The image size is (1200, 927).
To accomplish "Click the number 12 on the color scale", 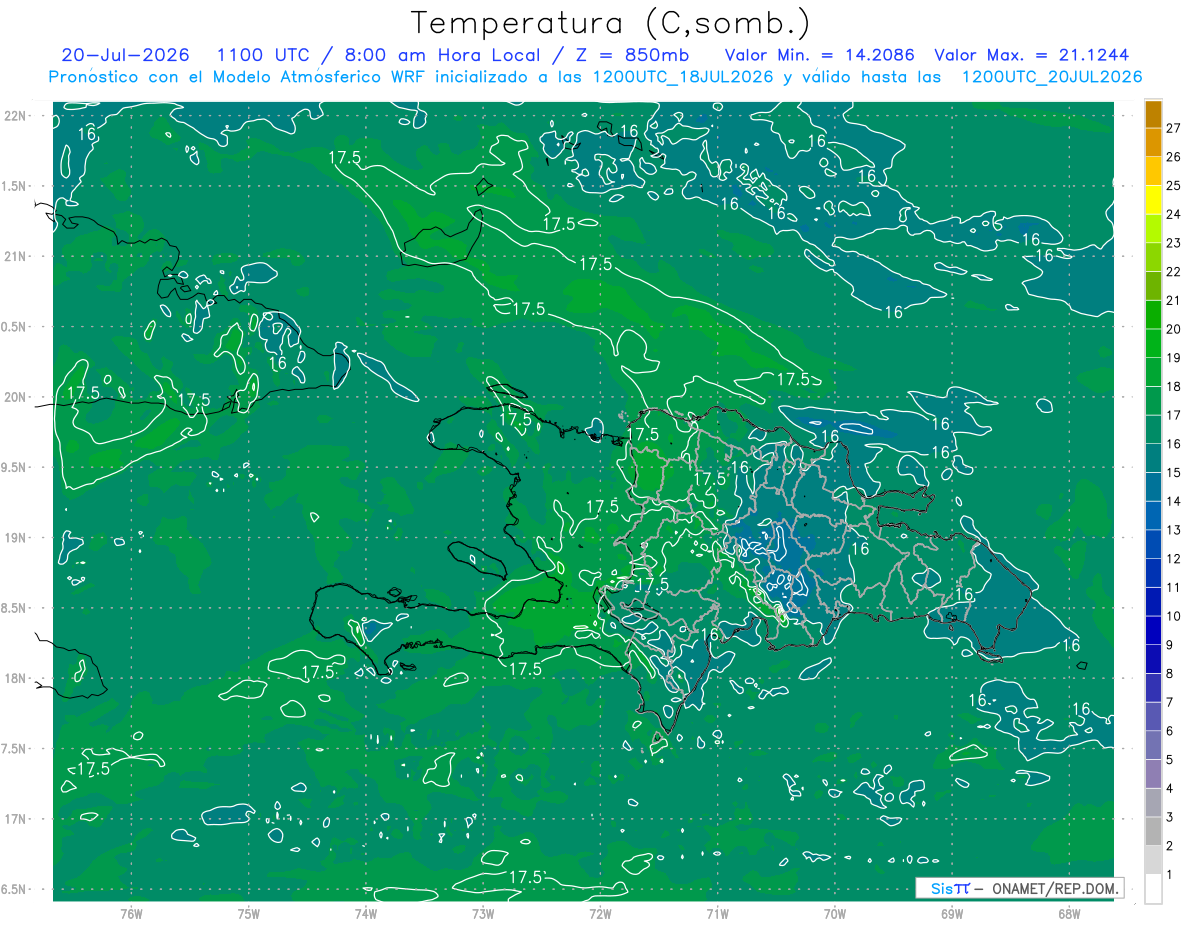I will (1174, 559).
